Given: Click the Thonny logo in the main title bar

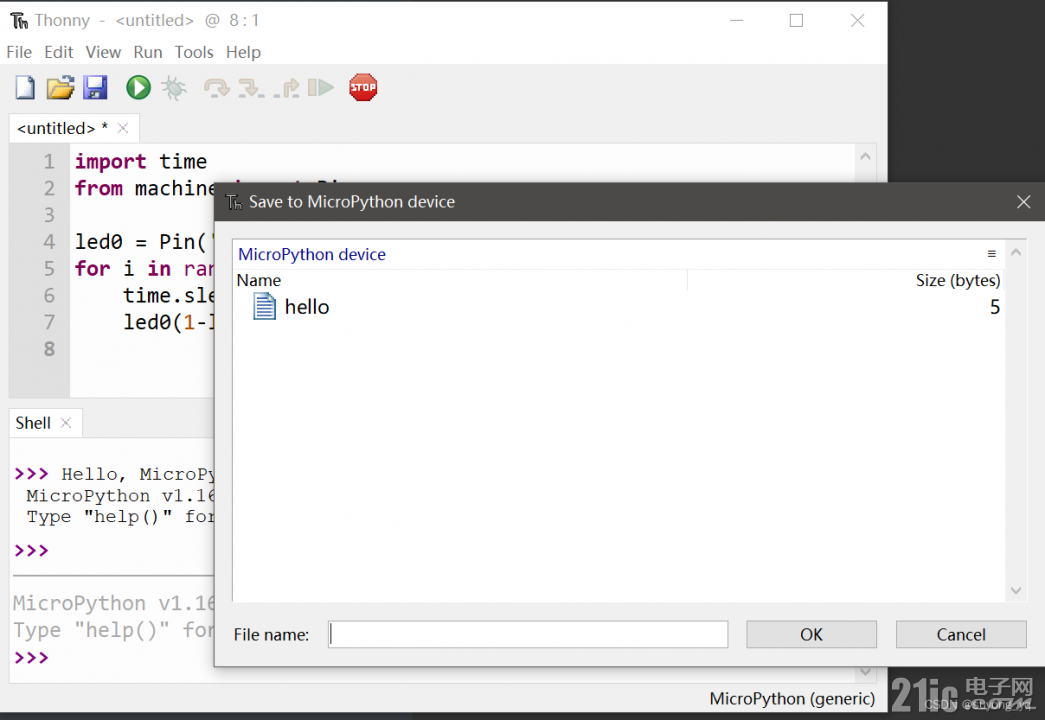Looking at the screenshot, I should pyautogui.click(x=19, y=21).
